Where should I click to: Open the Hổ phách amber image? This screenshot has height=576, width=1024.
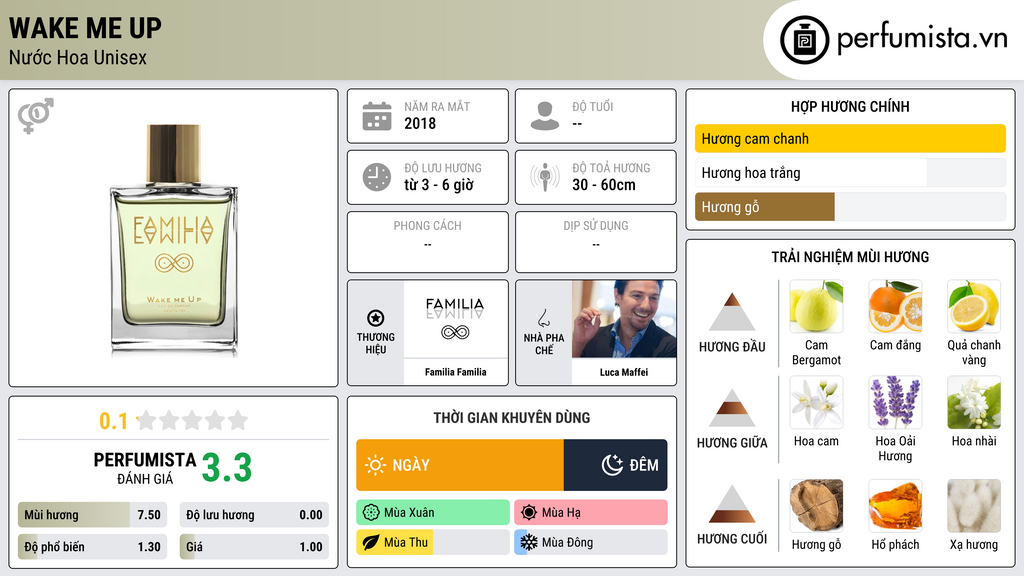click(x=895, y=505)
